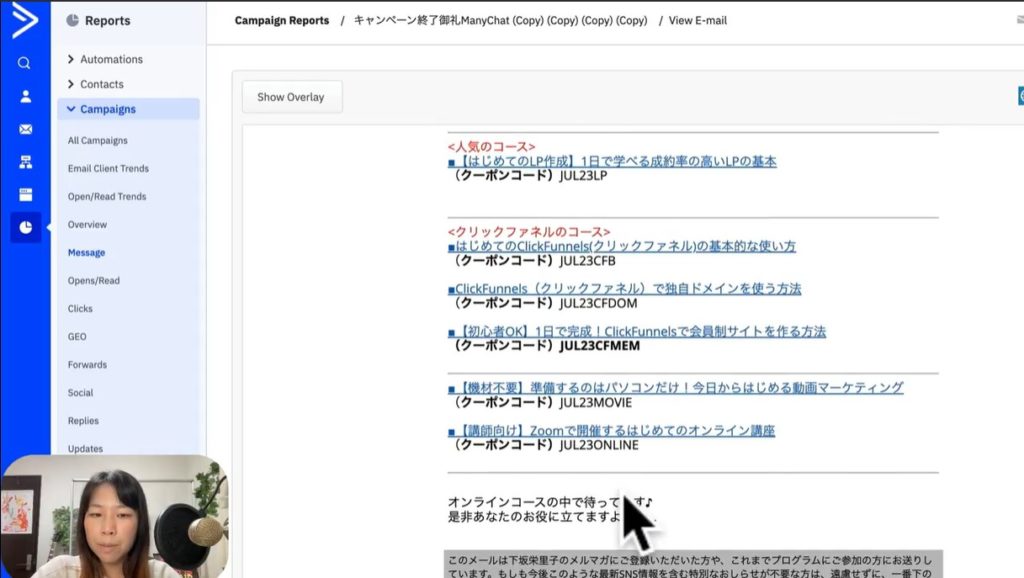The width and height of the screenshot is (1024, 578).
Task: Select the Reports pie chart sidebar icon
Action: 25,227
